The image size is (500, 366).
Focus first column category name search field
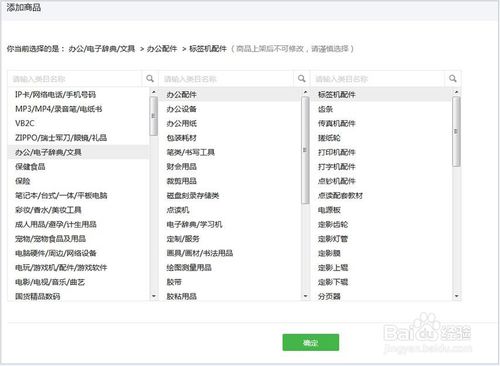[75, 79]
